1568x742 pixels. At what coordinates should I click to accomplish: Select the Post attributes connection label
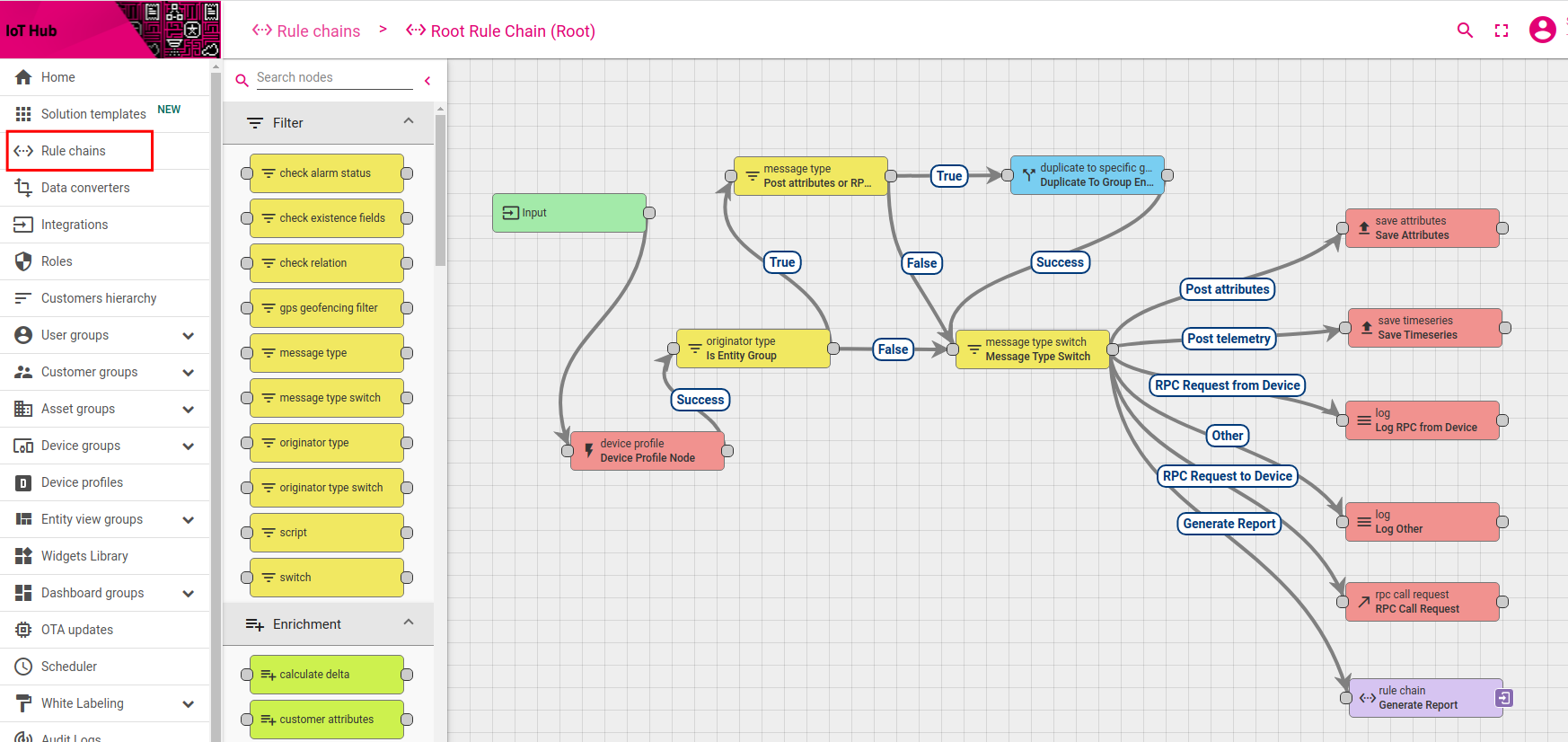click(x=1227, y=289)
